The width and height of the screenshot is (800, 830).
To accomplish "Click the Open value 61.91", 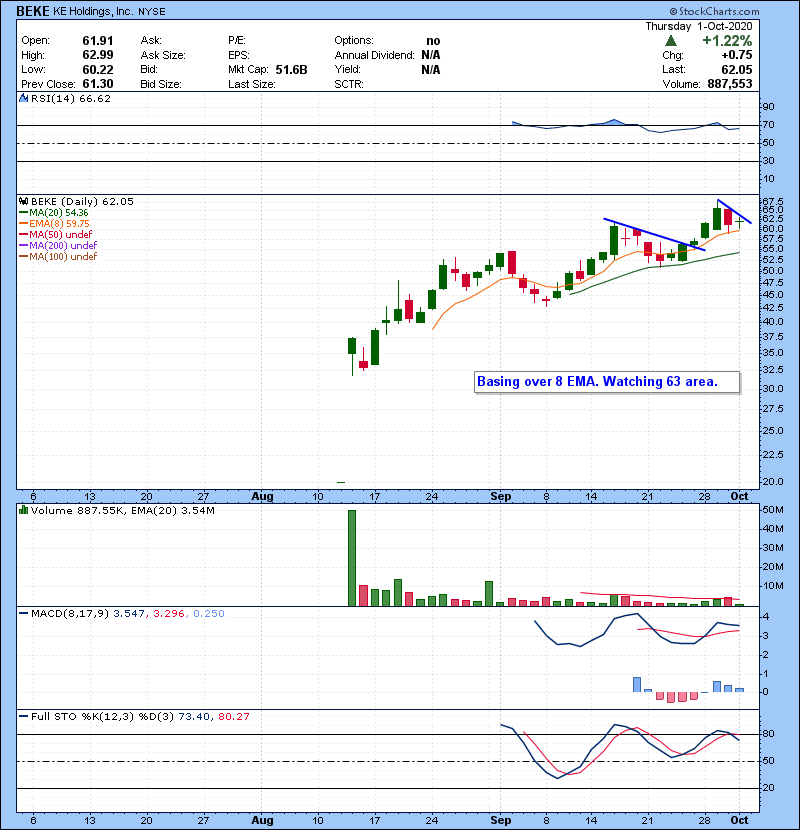I will pyautogui.click(x=97, y=41).
